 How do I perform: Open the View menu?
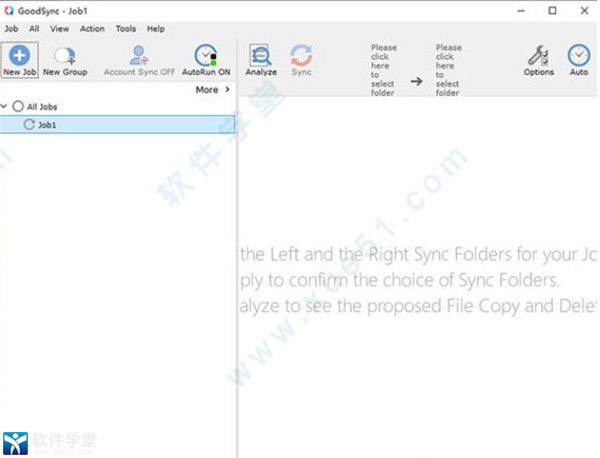(59, 29)
